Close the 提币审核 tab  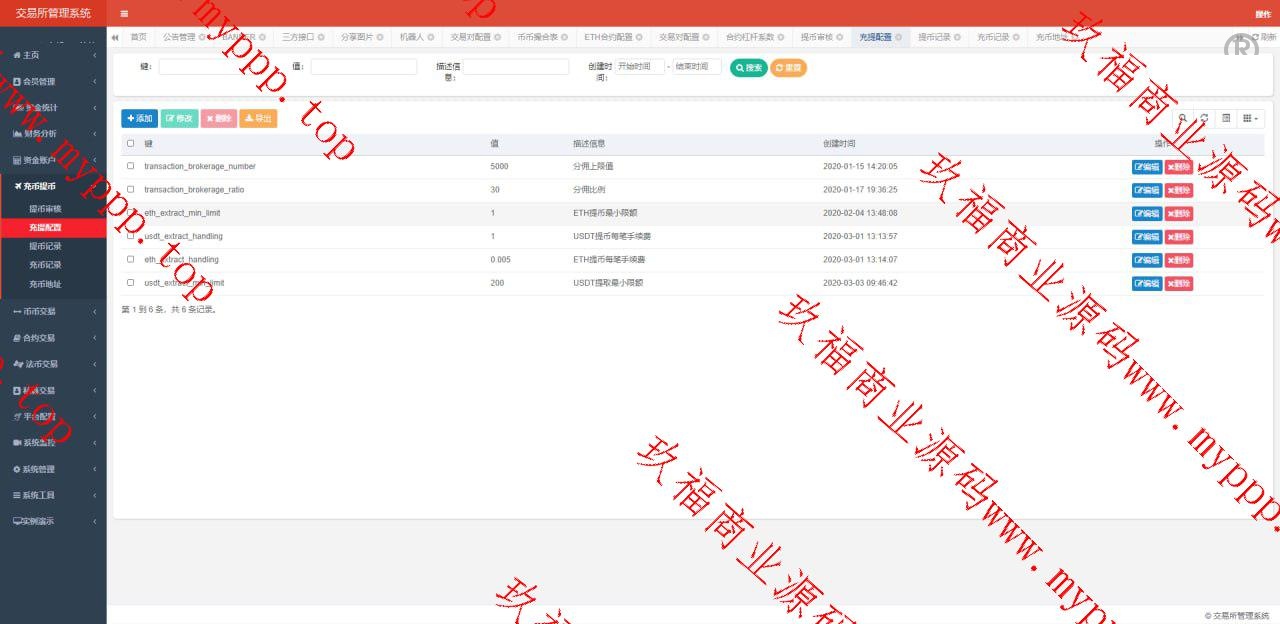(x=840, y=37)
